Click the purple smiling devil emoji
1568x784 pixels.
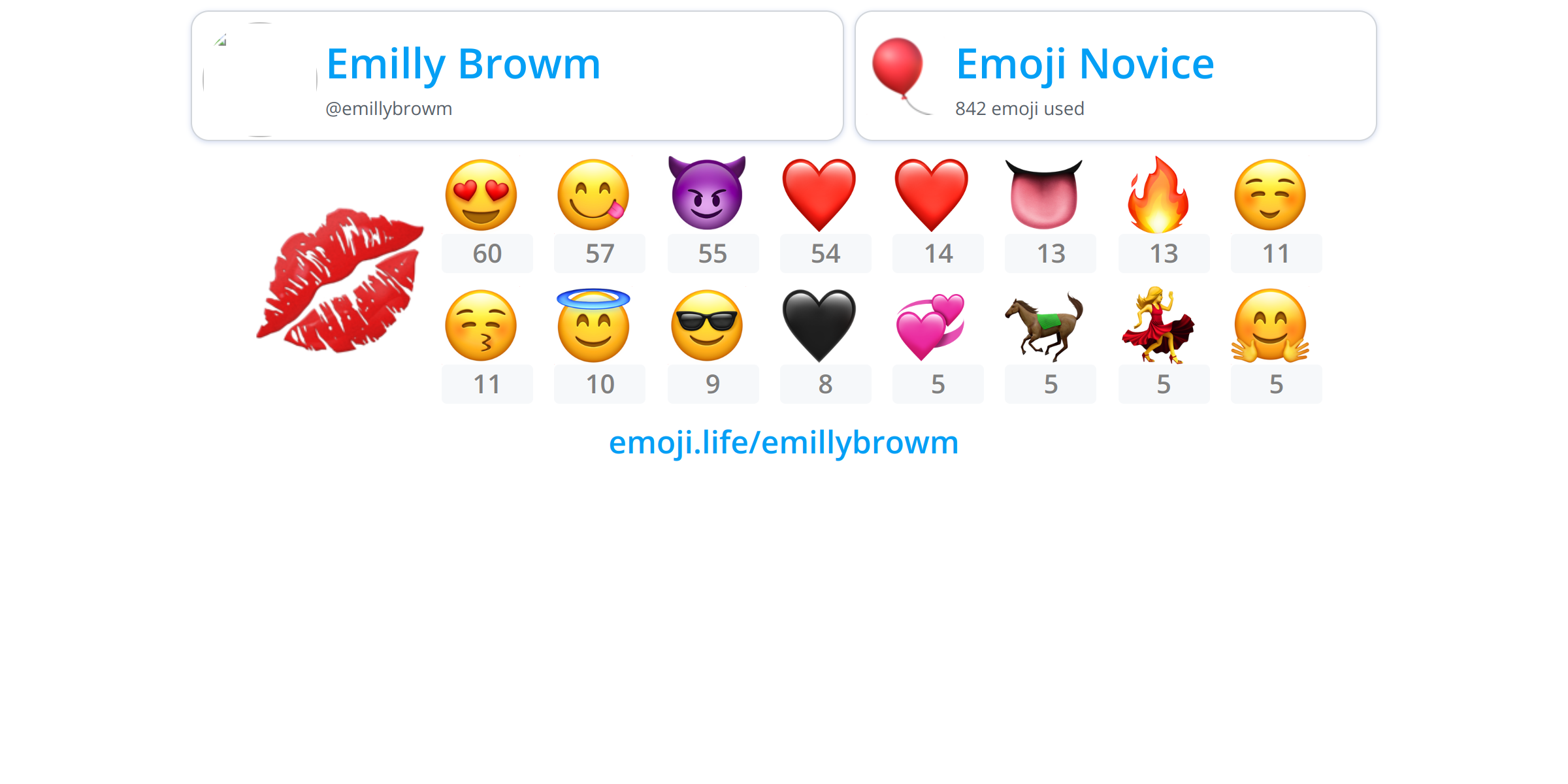(707, 193)
